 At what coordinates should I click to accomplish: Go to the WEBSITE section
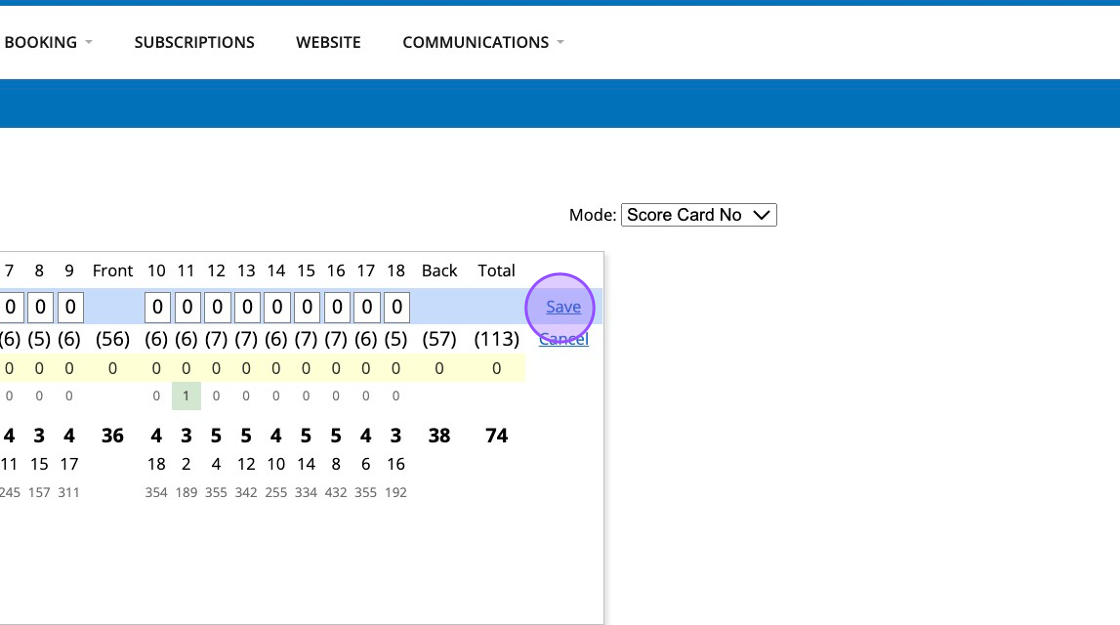328,42
